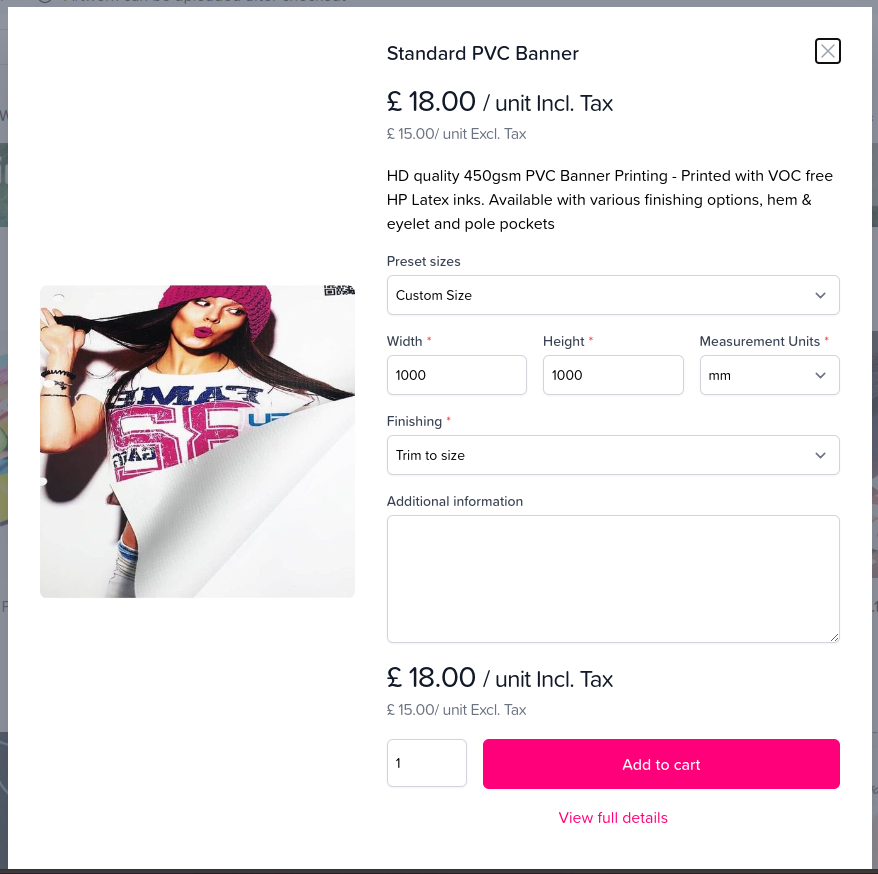Click the Height field label

563,341
